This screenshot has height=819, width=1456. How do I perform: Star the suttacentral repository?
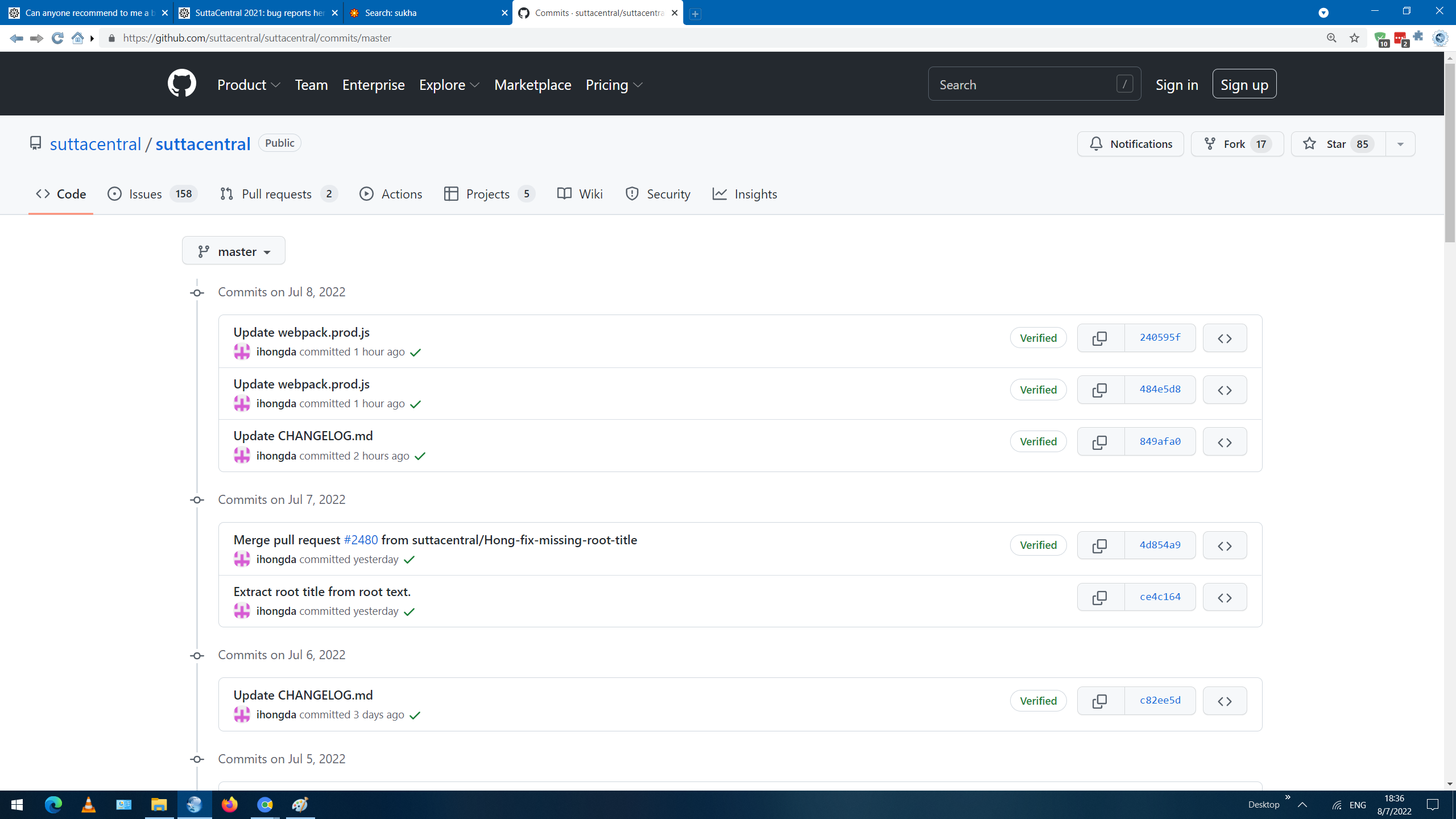pyautogui.click(x=1338, y=144)
